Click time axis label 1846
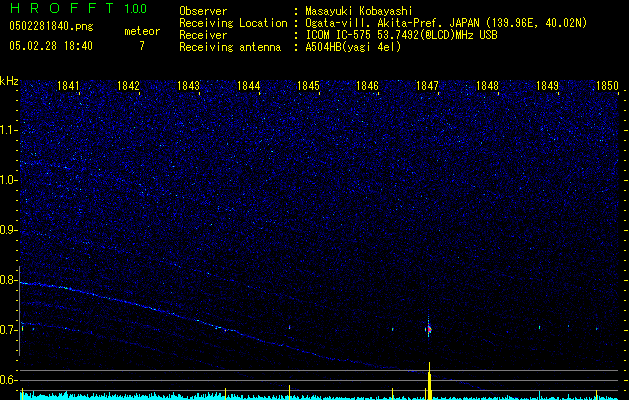 [x=367, y=86]
